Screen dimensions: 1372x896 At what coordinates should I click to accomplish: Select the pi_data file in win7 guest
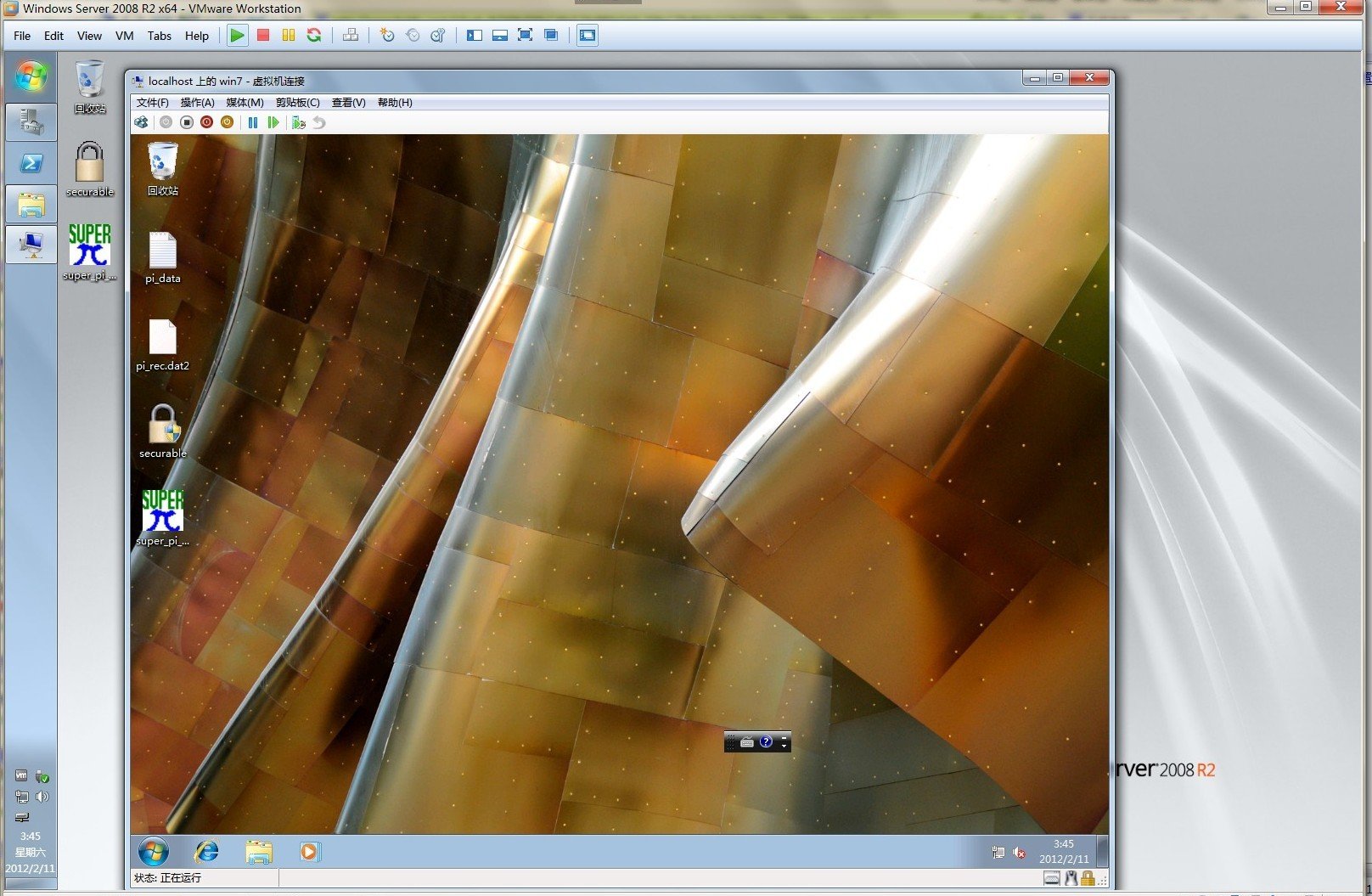(x=162, y=257)
